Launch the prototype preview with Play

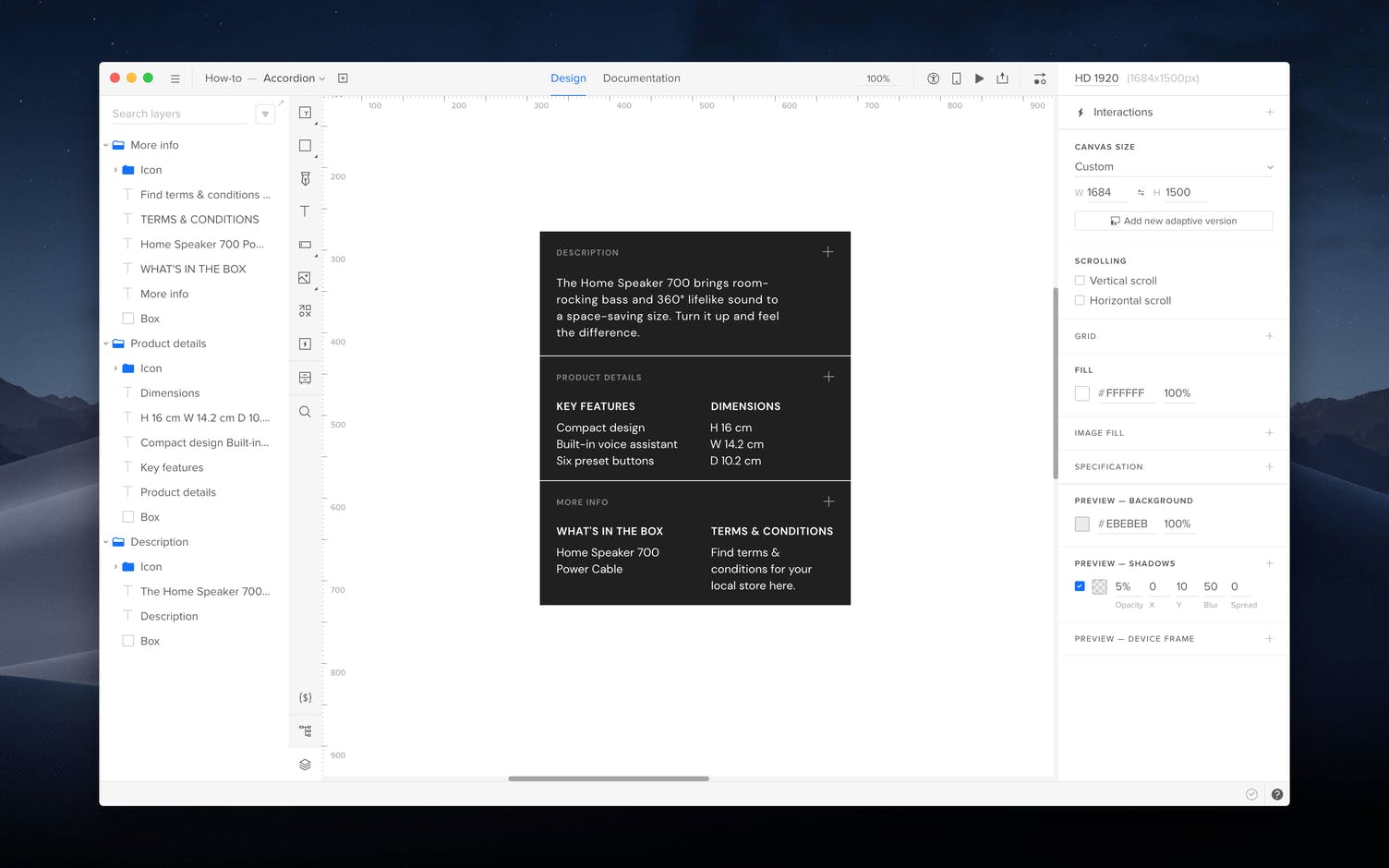pyautogui.click(x=979, y=78)
